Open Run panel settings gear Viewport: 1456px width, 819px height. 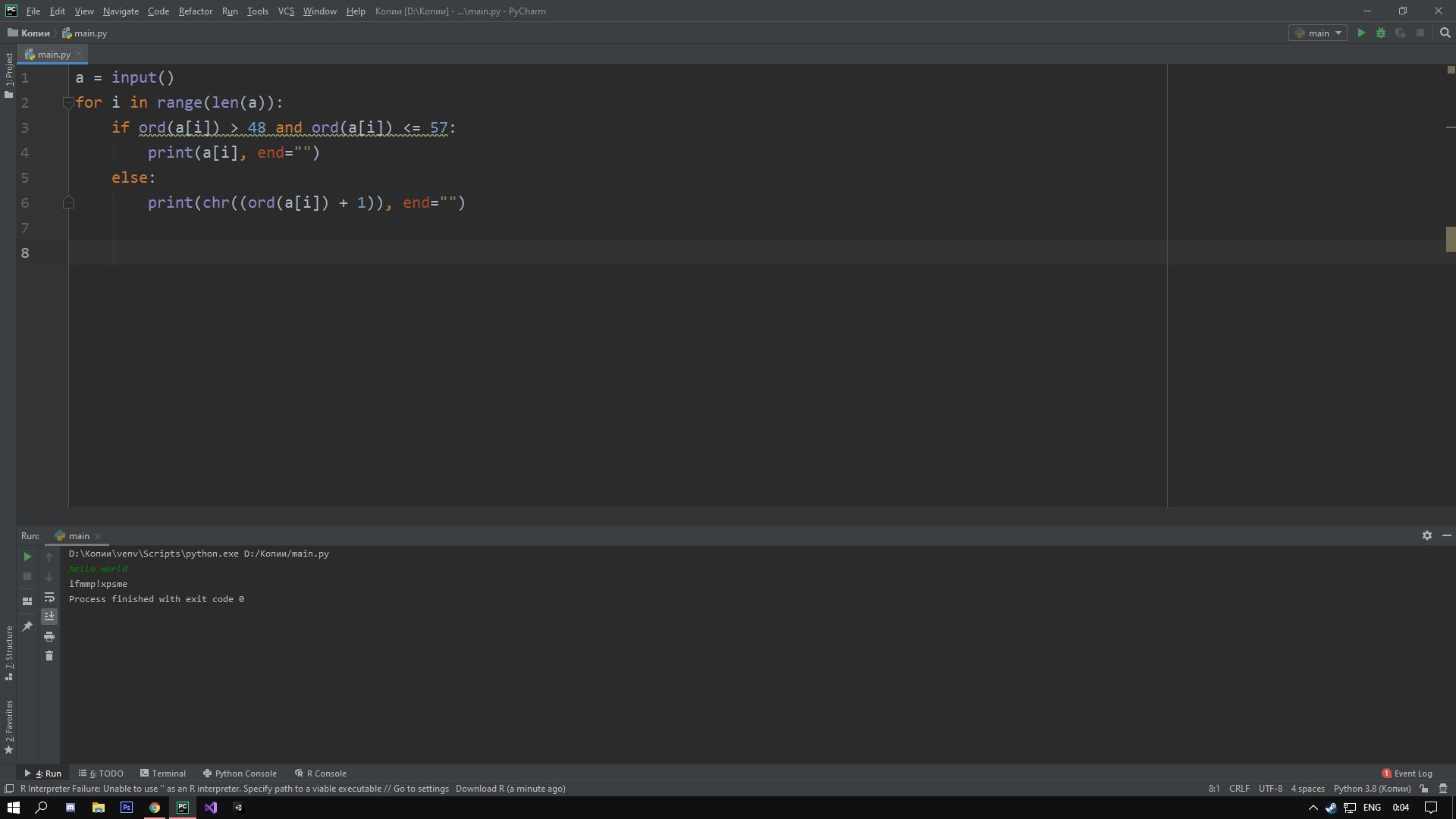(1426, 535)
